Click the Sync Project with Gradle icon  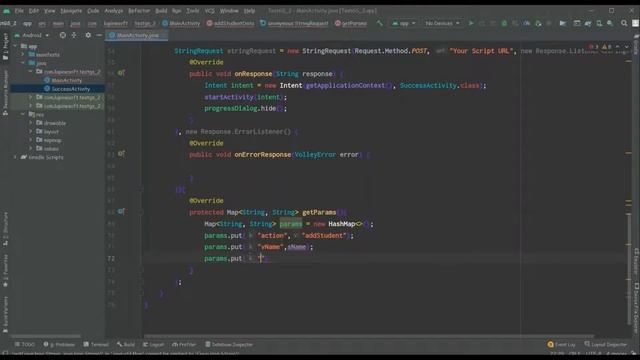click(588, 23)
